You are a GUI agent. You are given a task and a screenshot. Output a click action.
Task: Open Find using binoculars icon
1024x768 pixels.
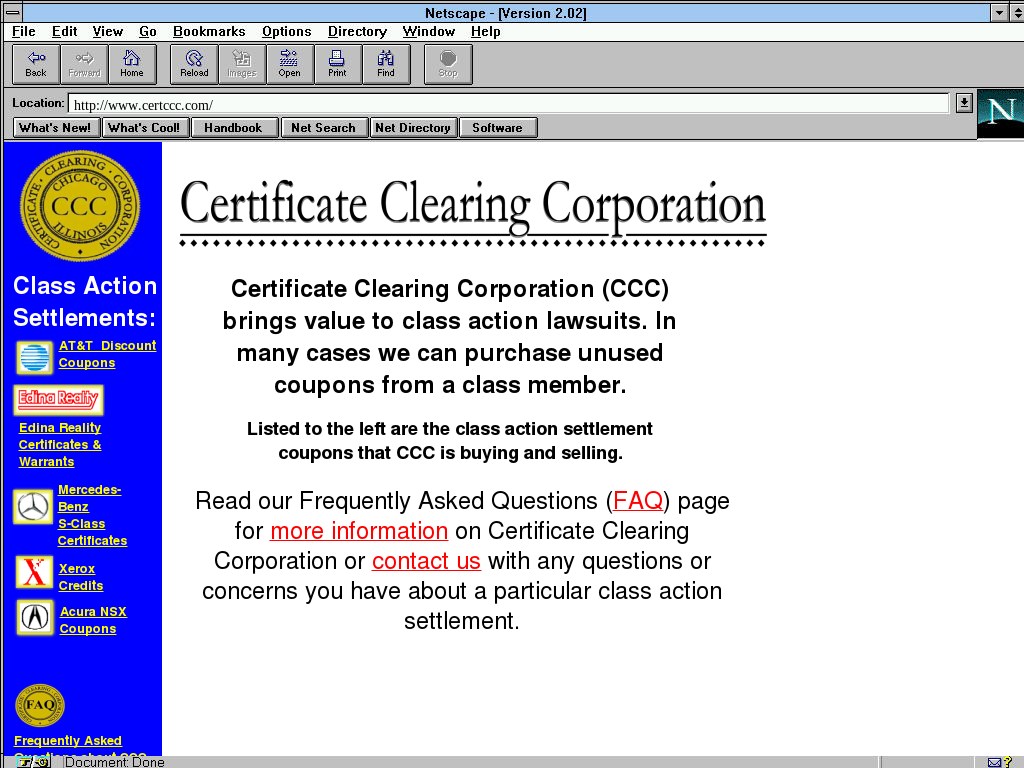coord(385,64)
